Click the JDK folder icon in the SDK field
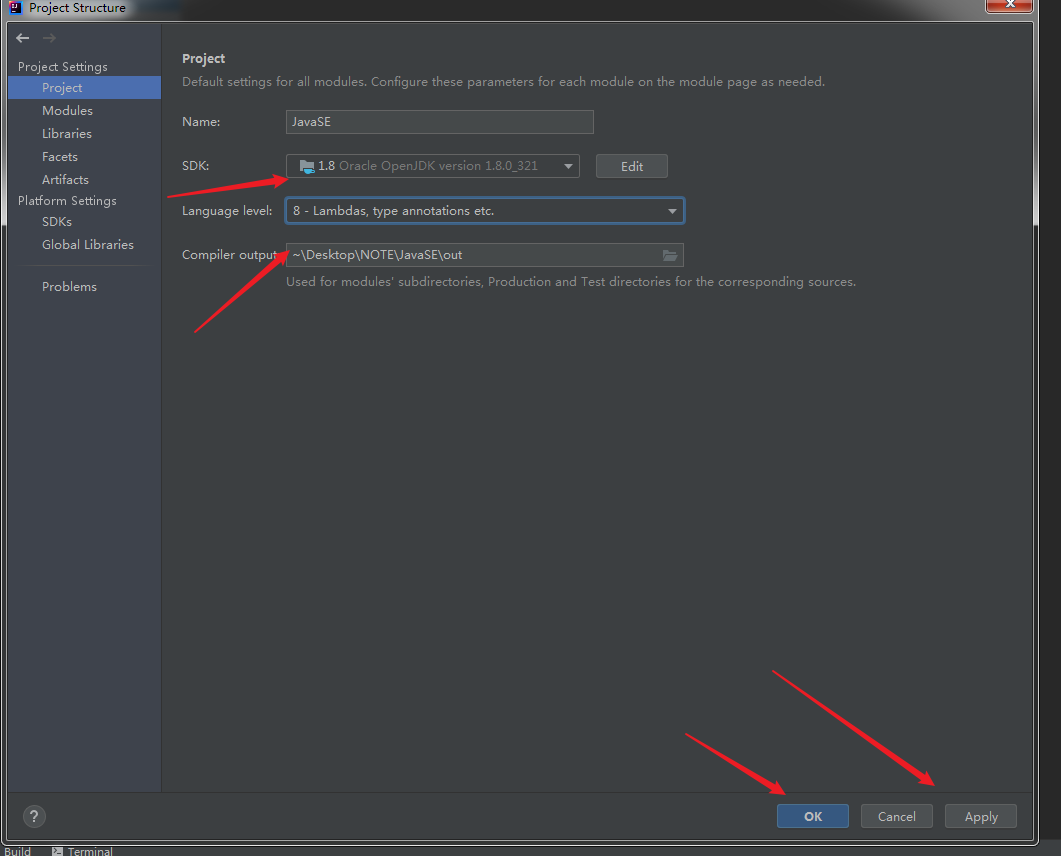The height and width of the screenshot is (856, 1061). (307, 166)
